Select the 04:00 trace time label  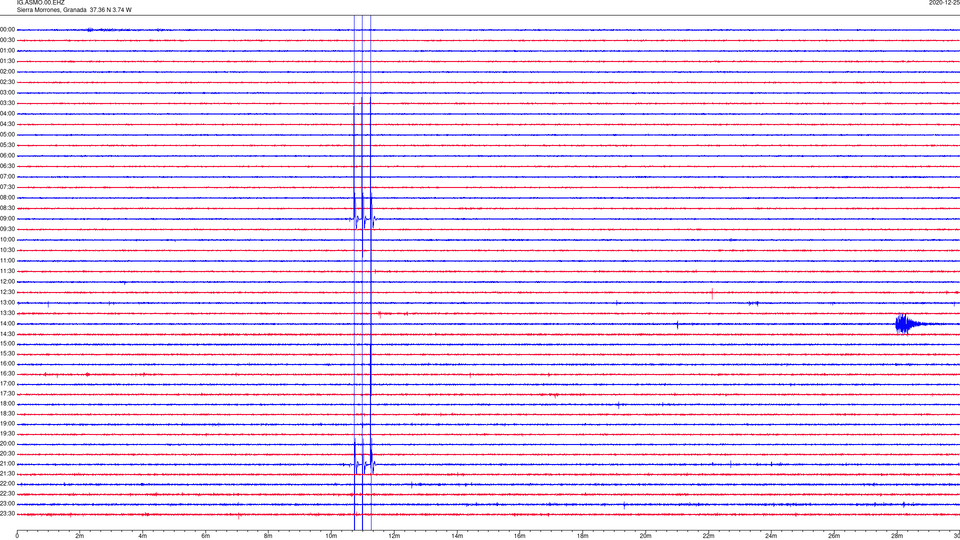tap(7, 114)
